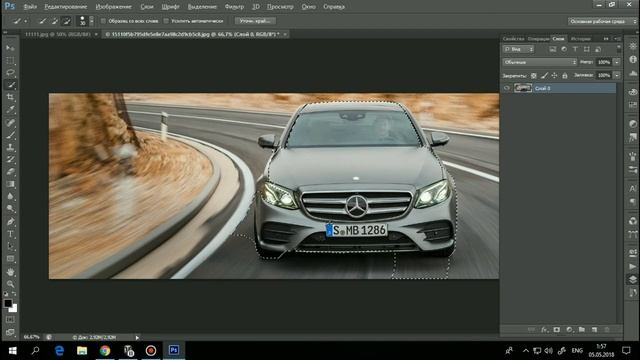640x360 pixels.
Task: Select the Path Selection tool
Action: (10, 247)
